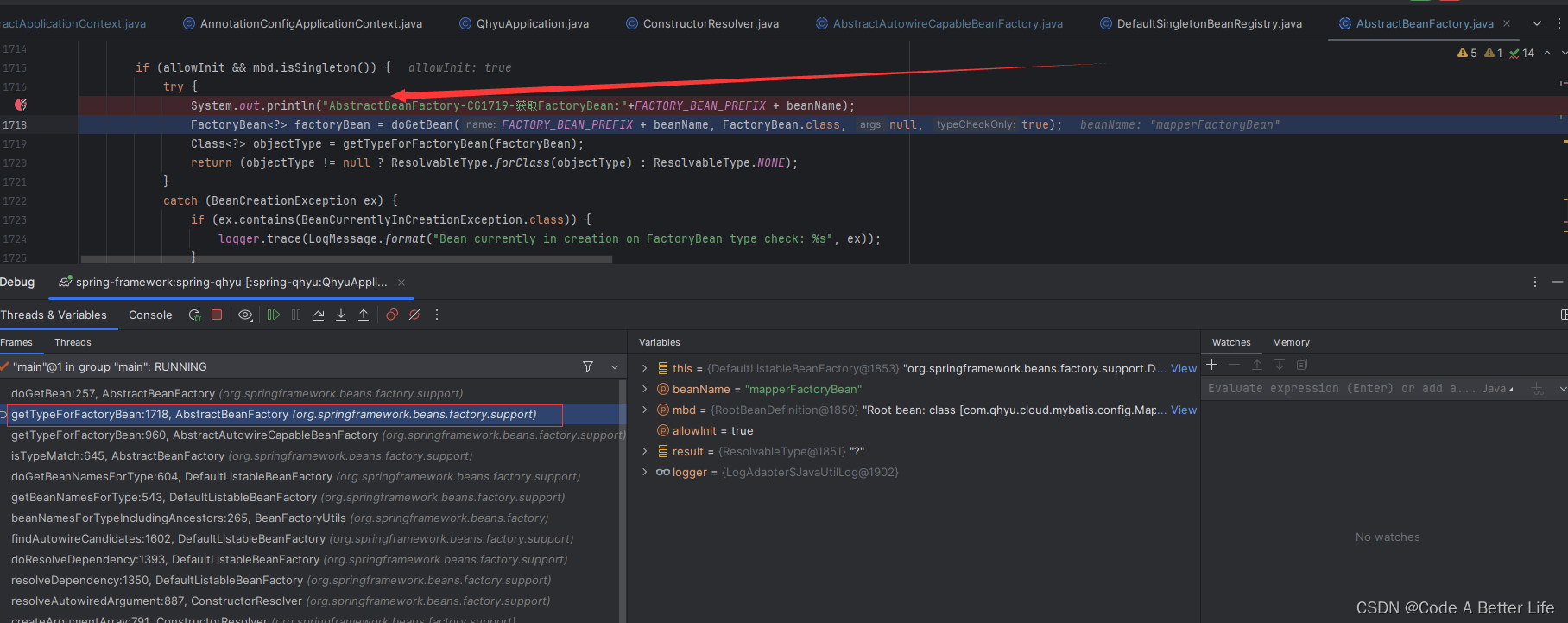Show the hidden editor tabs list
Screen dimensions: 1568x623
1537,23
